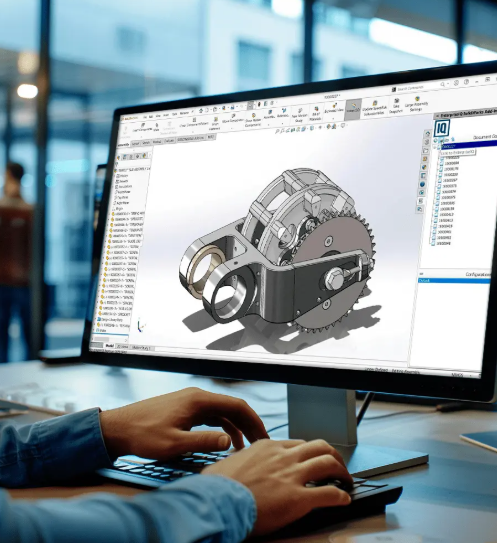The image size is (497, 543).
Task: Switch to the Layout ribbon tab
Action: [135, 143]
